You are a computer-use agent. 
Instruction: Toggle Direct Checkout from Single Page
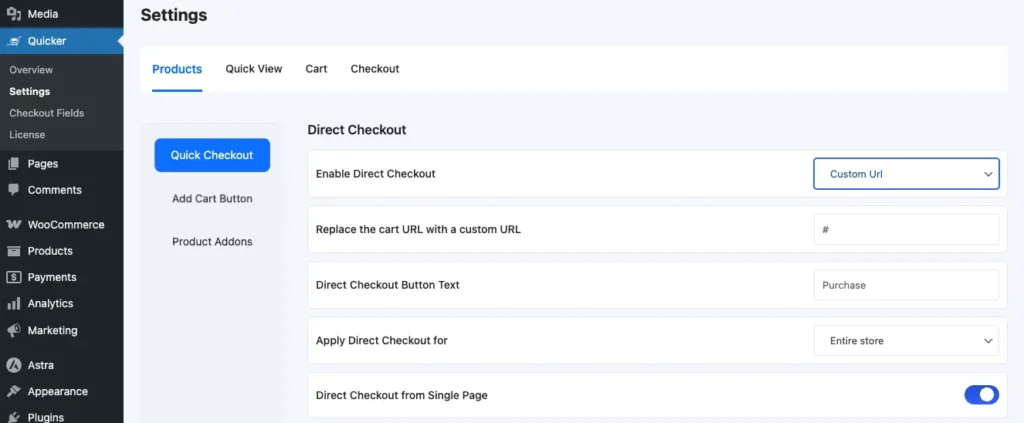981,395
